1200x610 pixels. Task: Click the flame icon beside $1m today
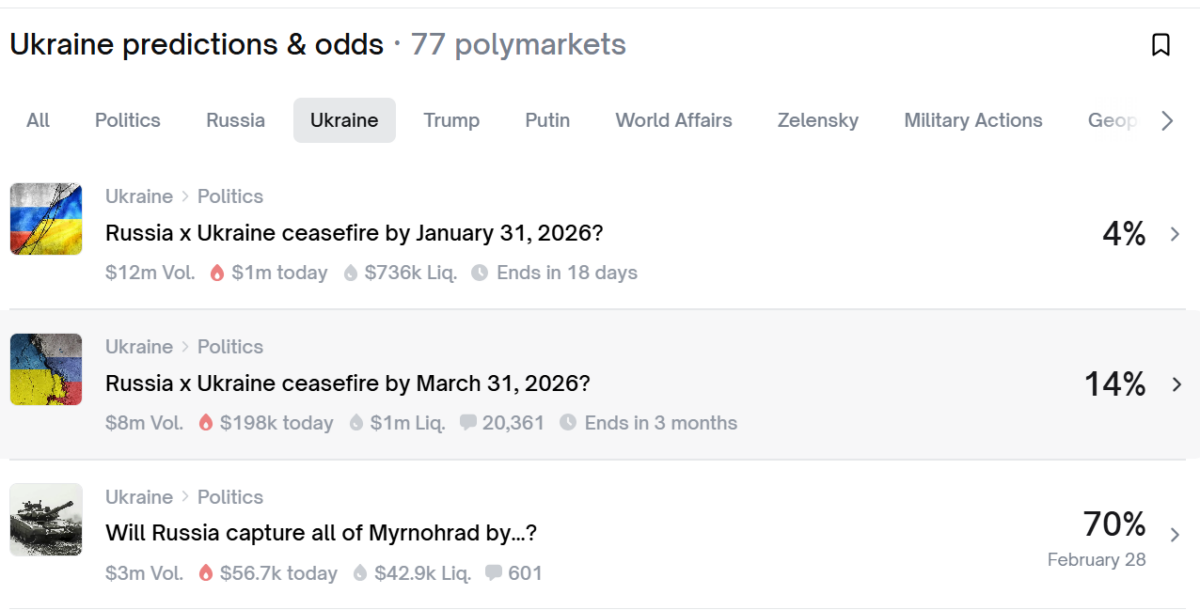(217, 273)
